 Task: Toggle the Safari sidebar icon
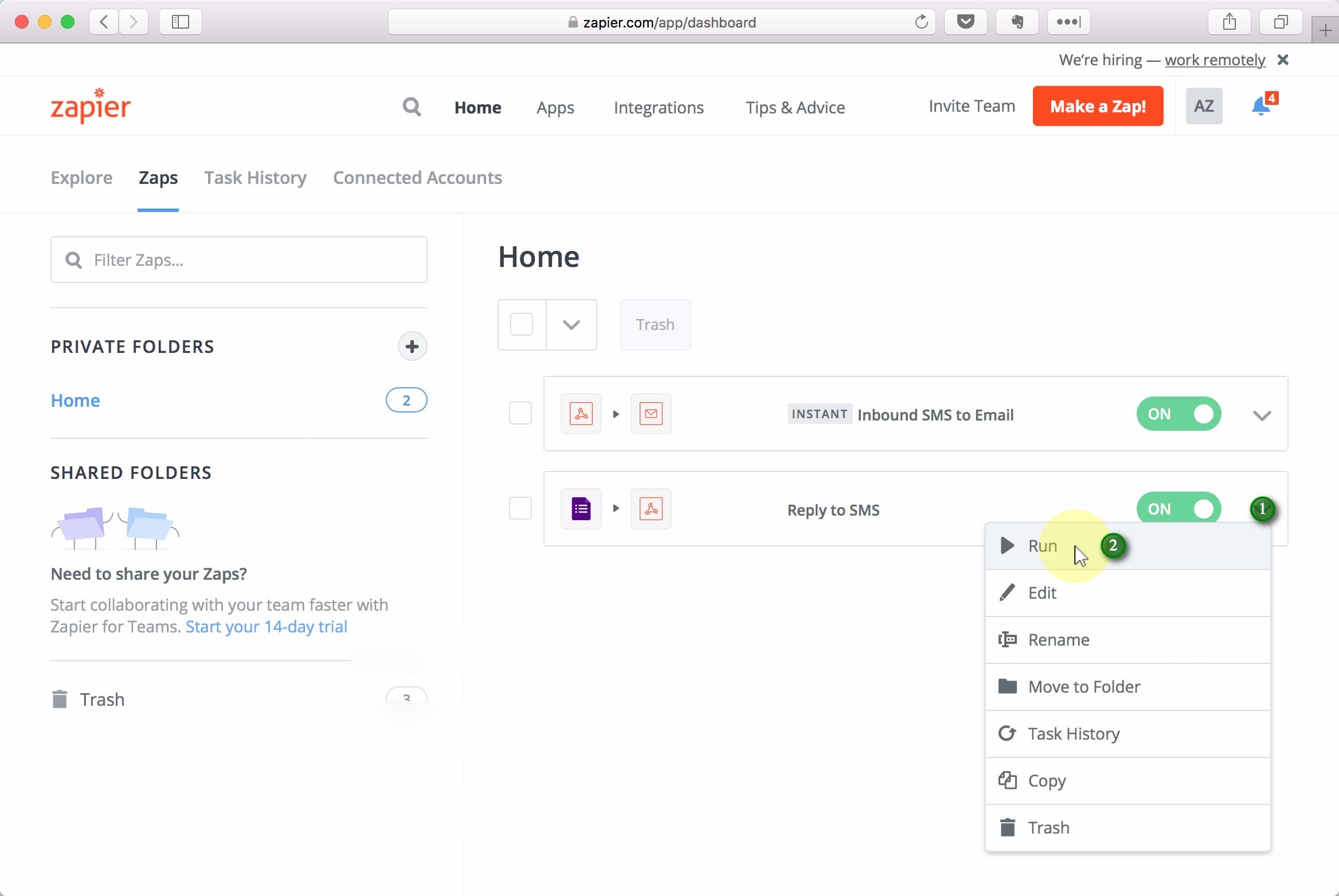[181, 22]
